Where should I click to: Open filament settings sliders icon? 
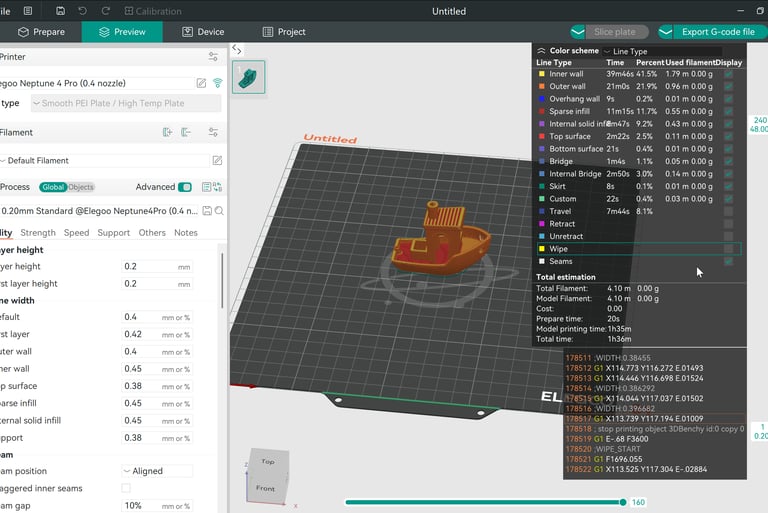tap(213, 132)
